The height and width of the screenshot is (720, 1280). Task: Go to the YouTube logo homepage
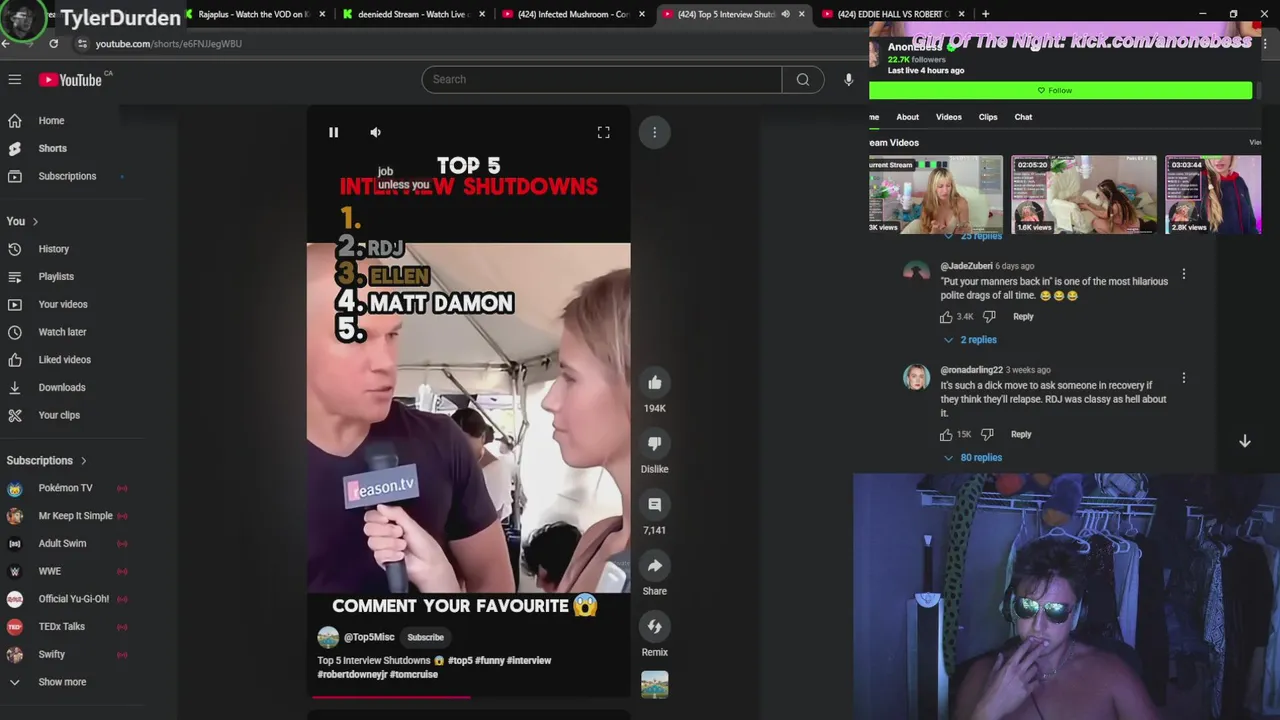[x=71, y=79]
